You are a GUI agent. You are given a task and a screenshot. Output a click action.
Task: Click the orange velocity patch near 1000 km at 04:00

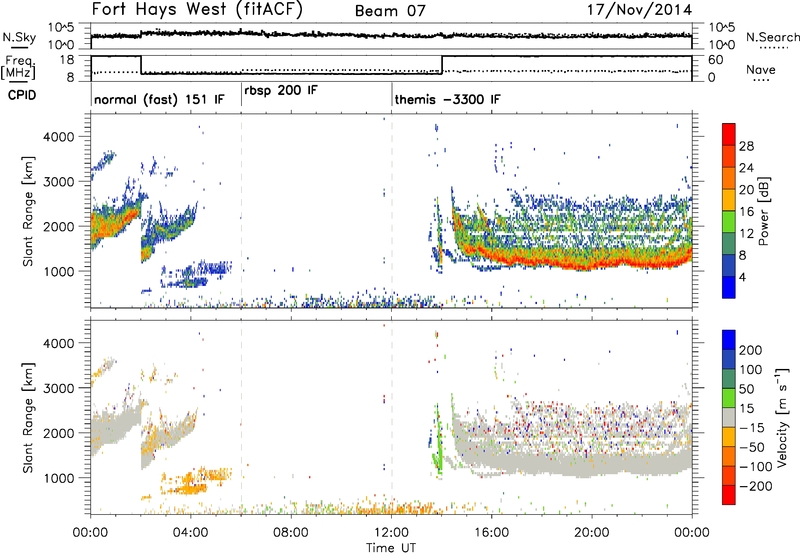(x=191, y=483)
